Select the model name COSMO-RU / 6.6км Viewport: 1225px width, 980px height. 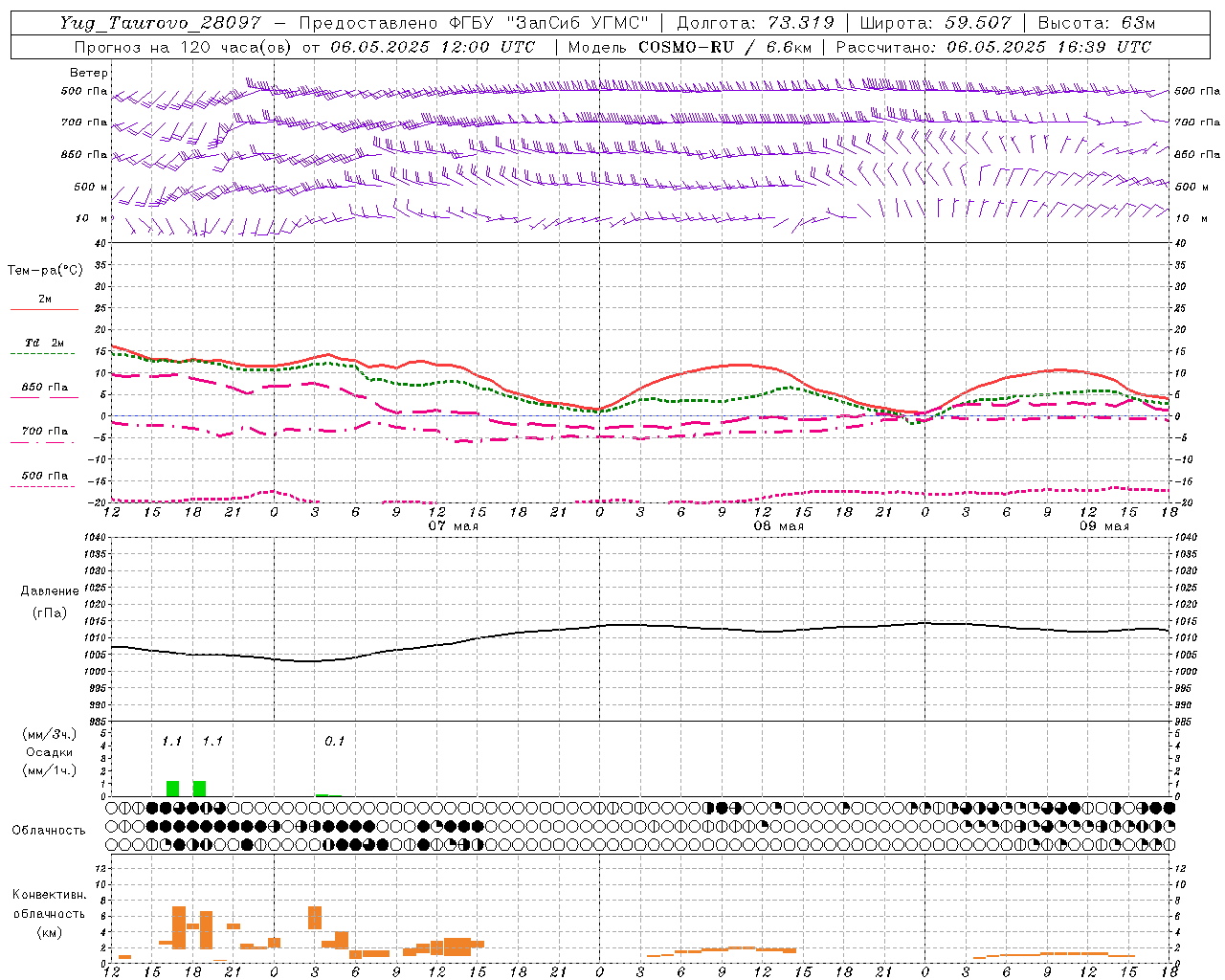727,47
